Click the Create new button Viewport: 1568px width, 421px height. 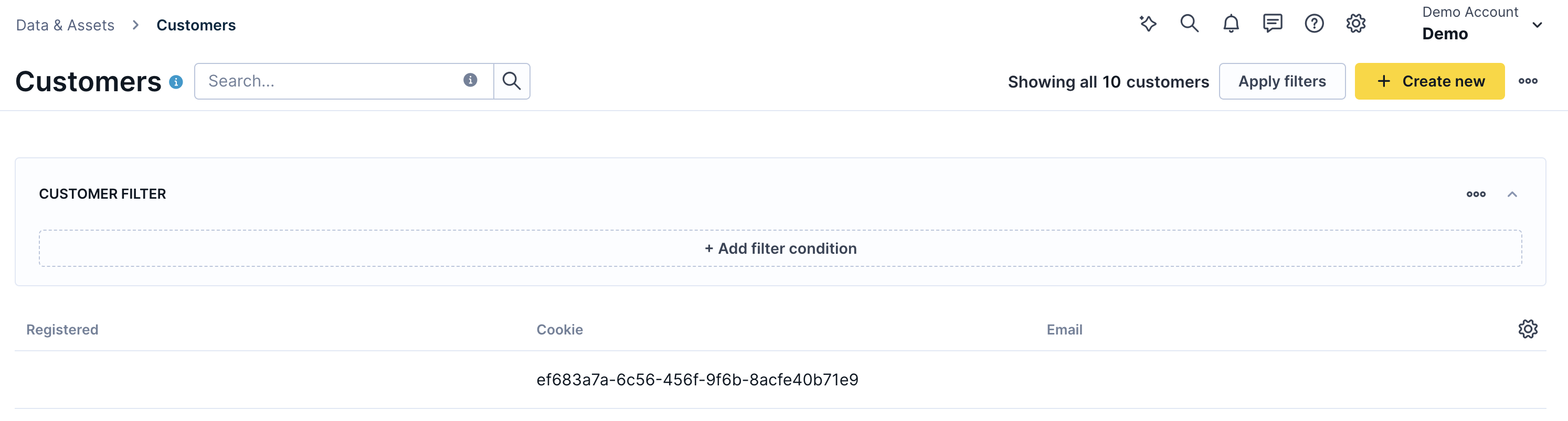1429,81
